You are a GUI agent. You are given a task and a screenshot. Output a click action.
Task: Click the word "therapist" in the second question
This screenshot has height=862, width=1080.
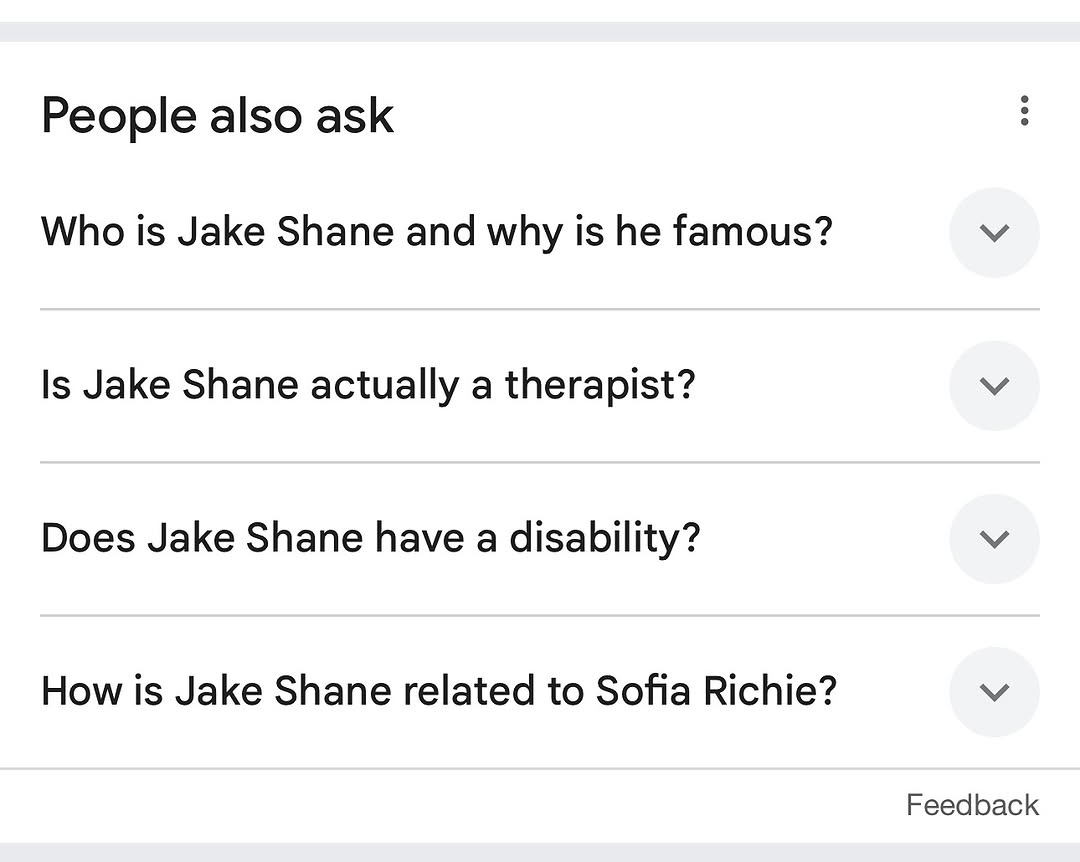(x=598, y=386)
